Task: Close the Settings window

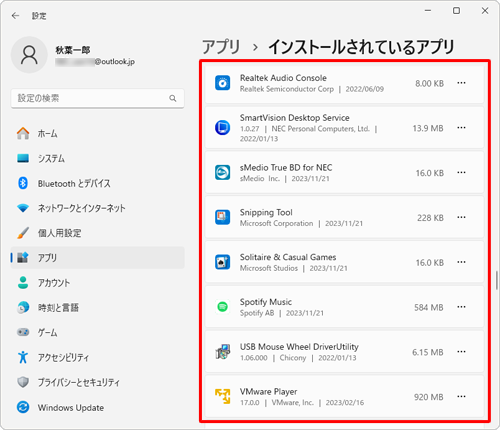Action: (485, 11)
